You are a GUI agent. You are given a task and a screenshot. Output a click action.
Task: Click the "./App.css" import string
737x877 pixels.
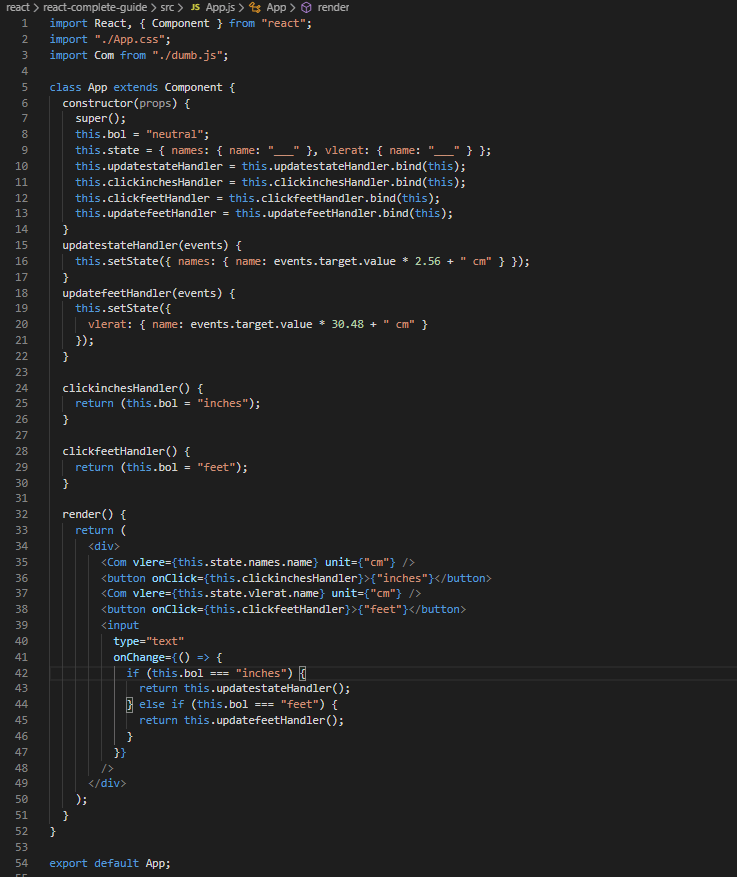pyautogui.click(x=129, y=40)
